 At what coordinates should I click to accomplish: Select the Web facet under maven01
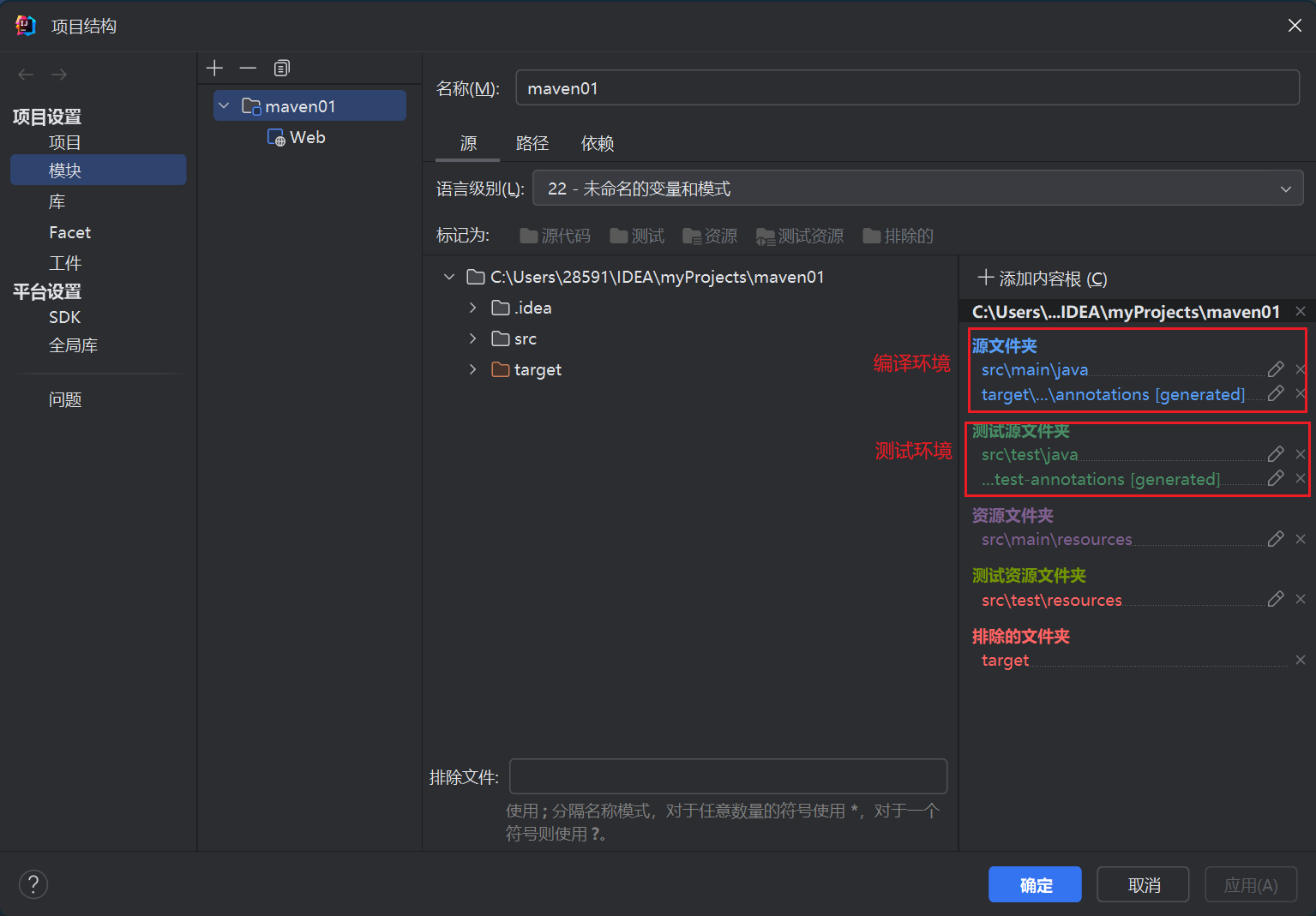[x=297, y=137]
